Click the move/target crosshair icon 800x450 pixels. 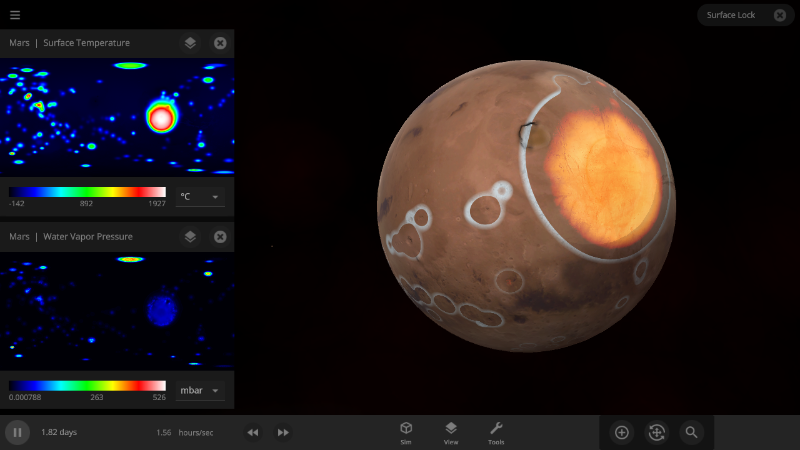pos(657,433)
